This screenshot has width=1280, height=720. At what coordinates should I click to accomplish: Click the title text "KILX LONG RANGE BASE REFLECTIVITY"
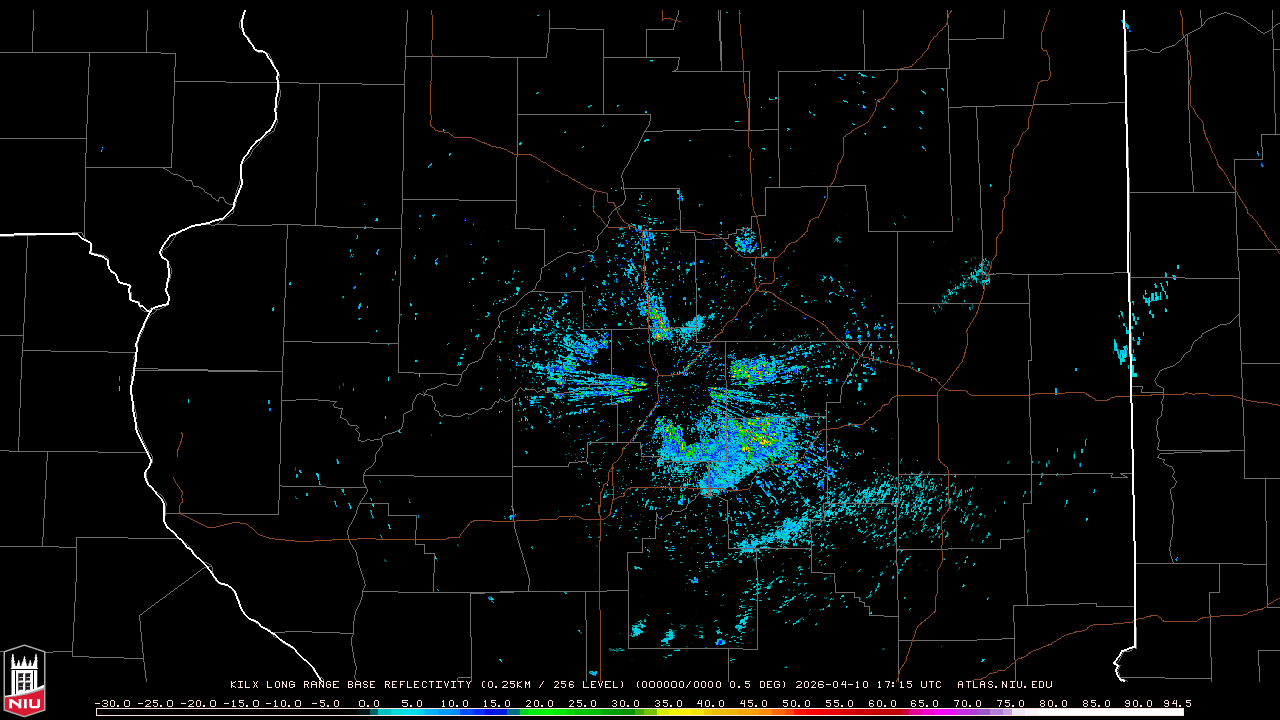pos(350,685)
